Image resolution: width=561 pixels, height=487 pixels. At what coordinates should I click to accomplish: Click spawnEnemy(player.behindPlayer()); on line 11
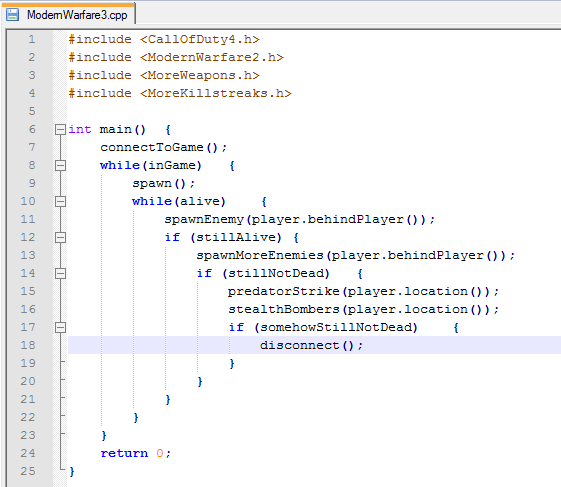(x=299, y=219)
